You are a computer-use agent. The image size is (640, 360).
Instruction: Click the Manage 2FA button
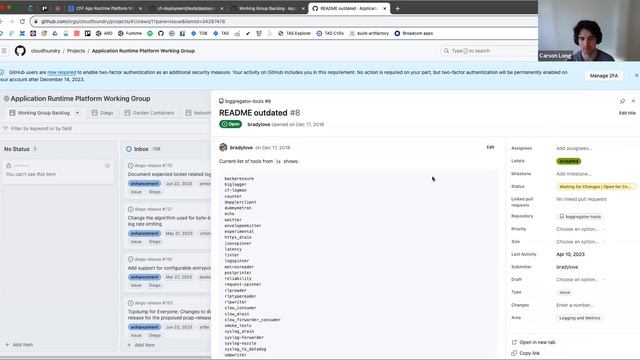[x=604, y=76]
